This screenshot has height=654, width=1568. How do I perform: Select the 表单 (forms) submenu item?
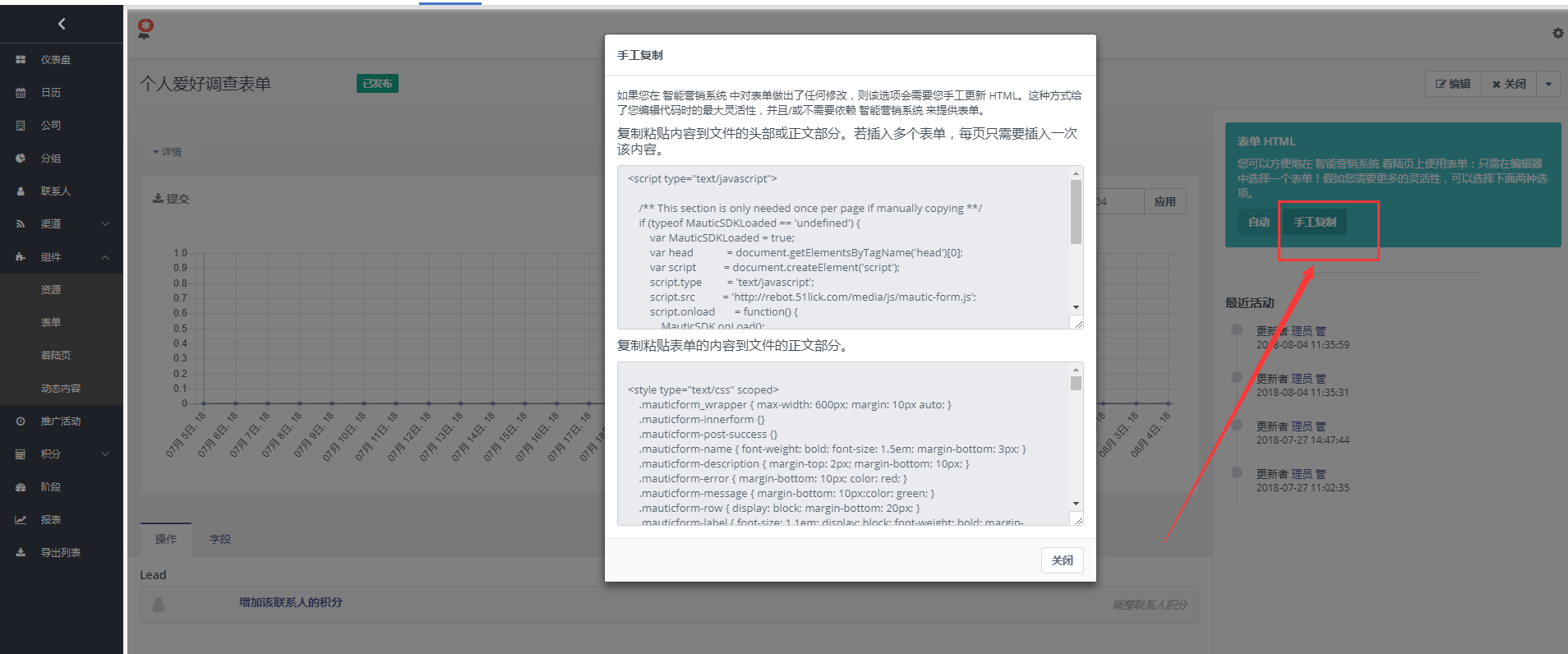51,323
